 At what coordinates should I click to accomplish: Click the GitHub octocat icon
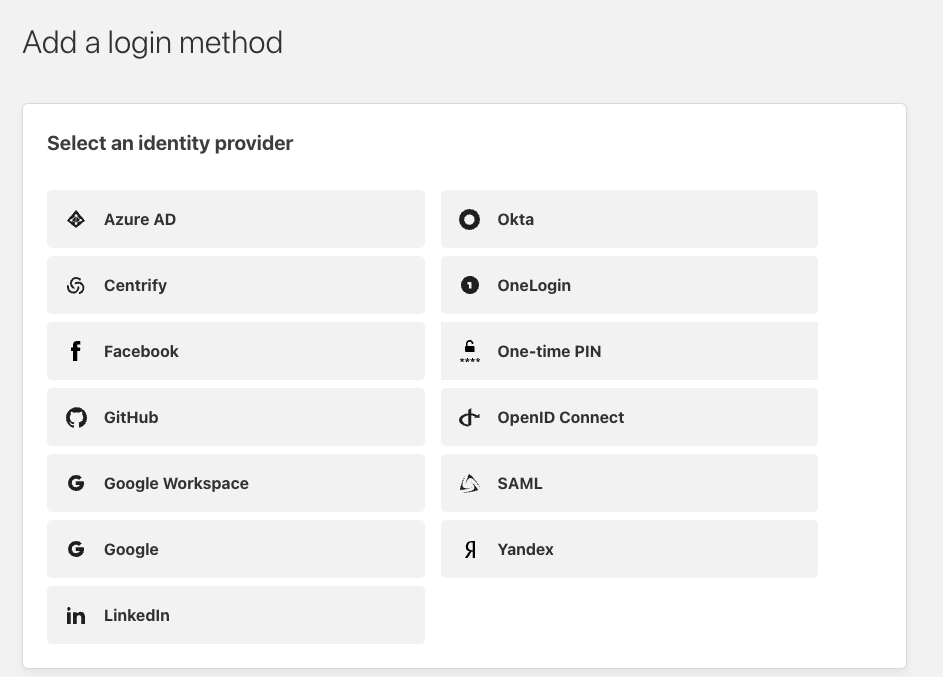coord(76,417)
